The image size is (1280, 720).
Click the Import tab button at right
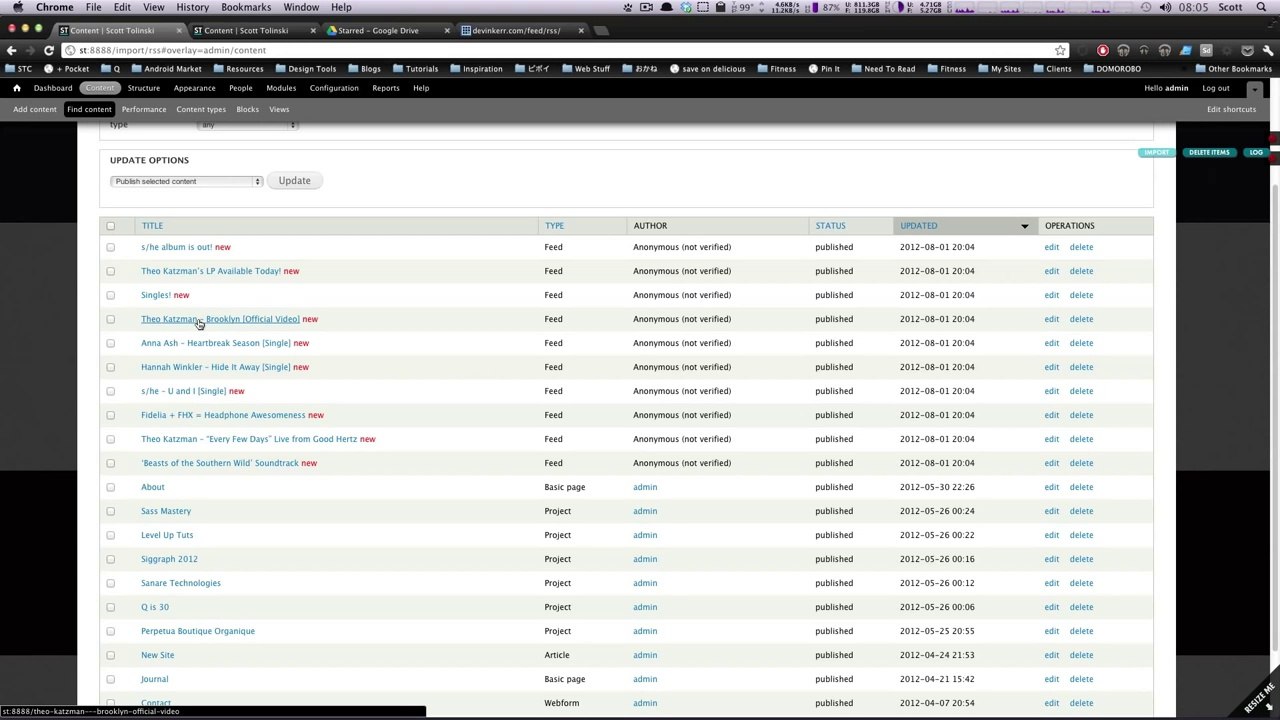coord(1156,153)
